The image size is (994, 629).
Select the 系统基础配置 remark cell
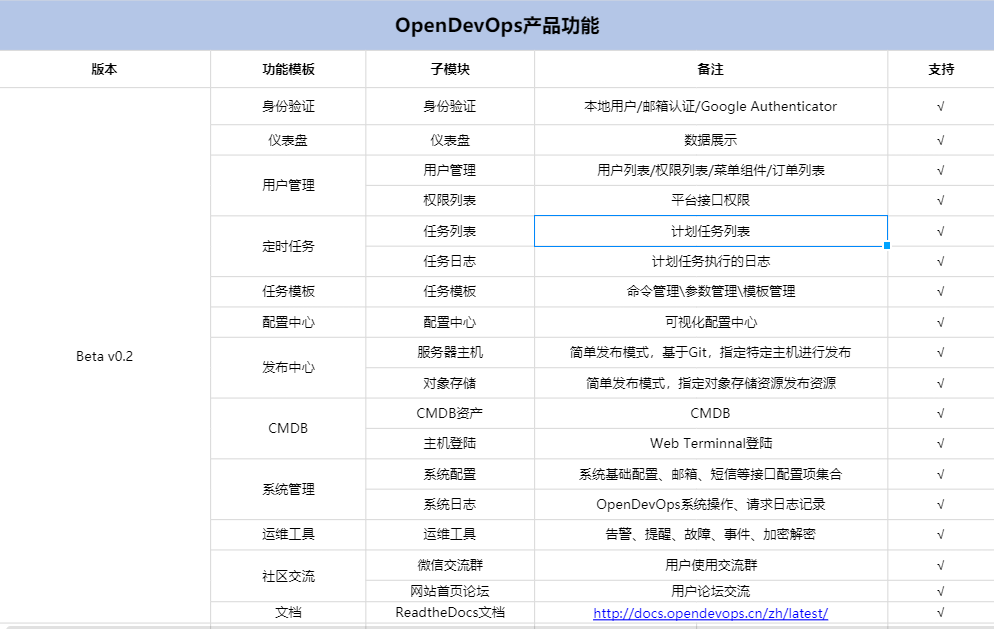[711, 474]
